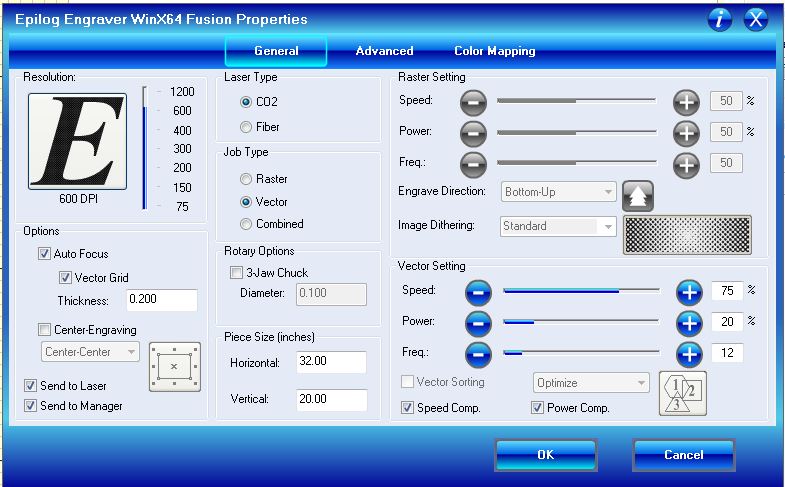This screenshot has width=785, height=487.
Task: Click the Vector Sorting checkbox
Action: tap(408, 382)
